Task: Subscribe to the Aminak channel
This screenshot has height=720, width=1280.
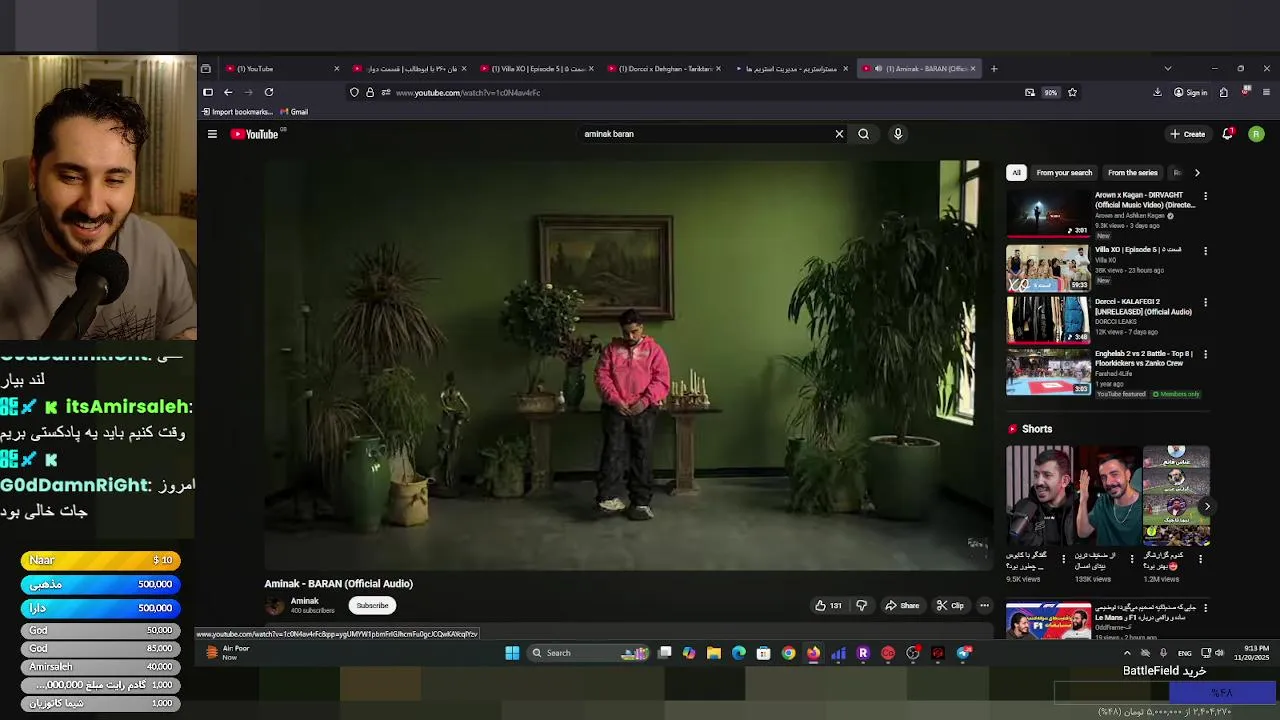Action: tap(372, 605)
